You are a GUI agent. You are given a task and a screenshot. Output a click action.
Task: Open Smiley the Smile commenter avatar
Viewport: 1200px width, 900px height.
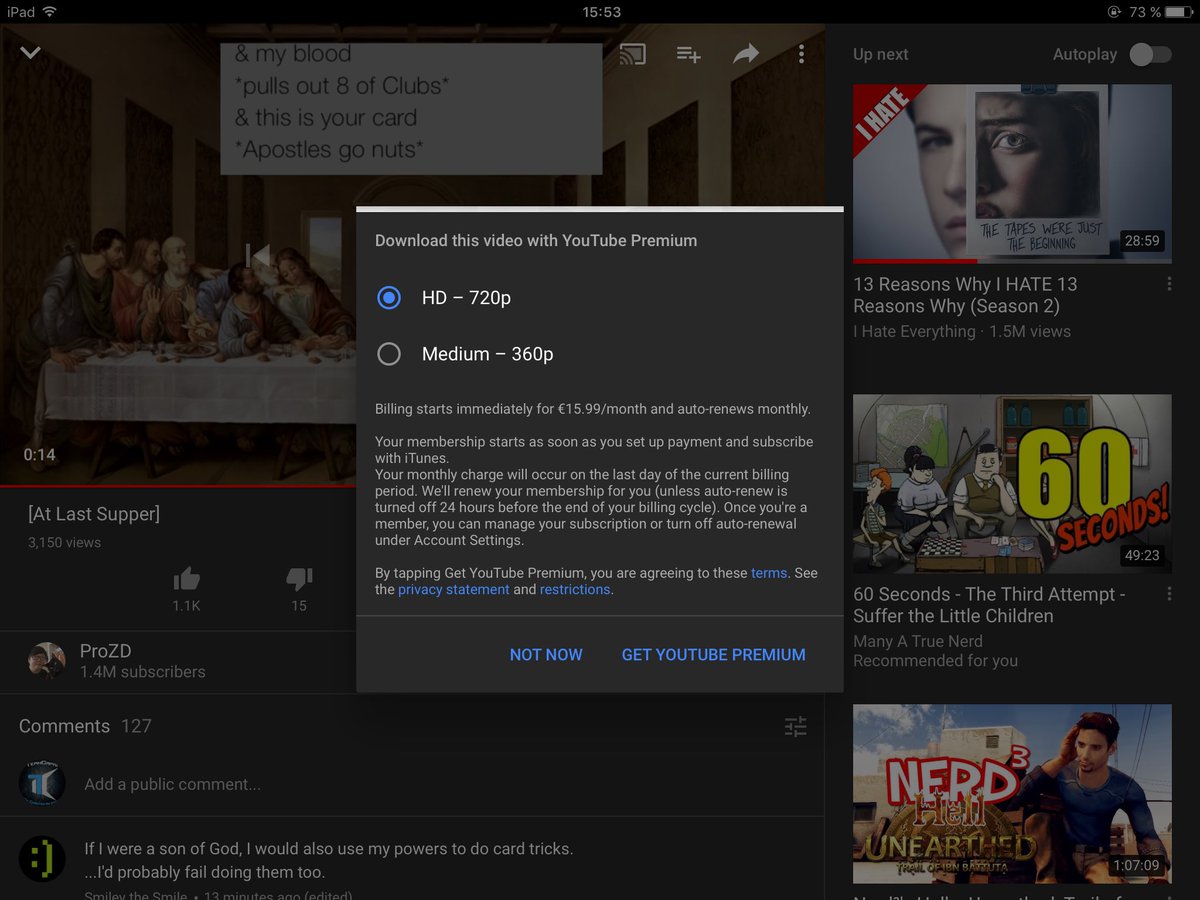pyautogui.click(x=42, y=861)
